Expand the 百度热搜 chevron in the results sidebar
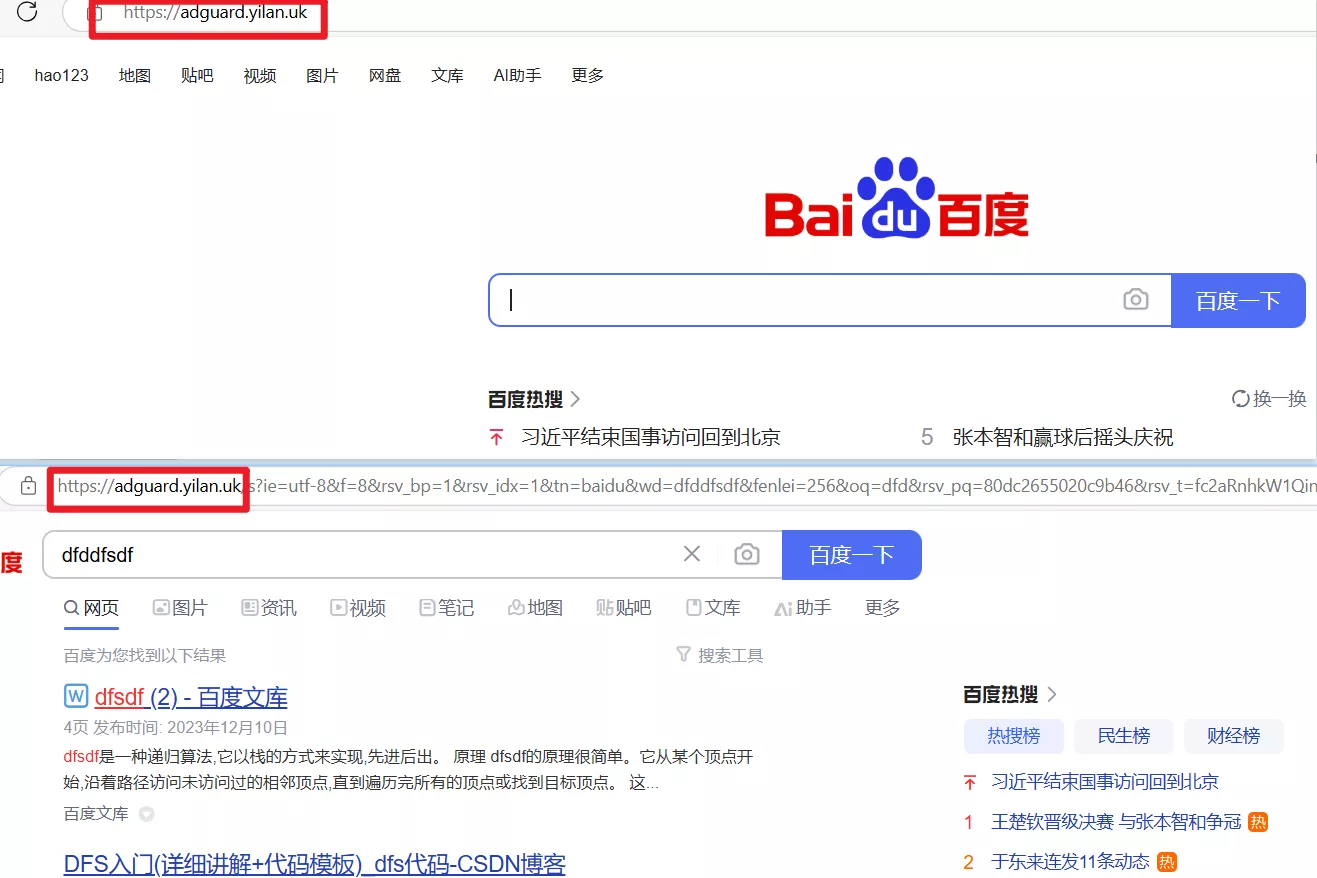Viewport: 1317px width, 878px height. [1051, 694]
